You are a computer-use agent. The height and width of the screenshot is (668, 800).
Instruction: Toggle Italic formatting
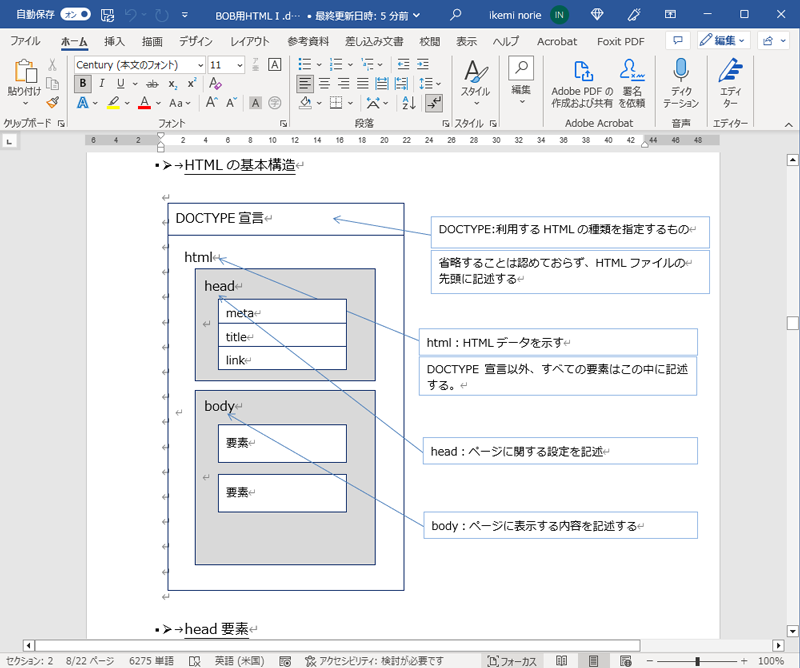click(x=102, y=84)
